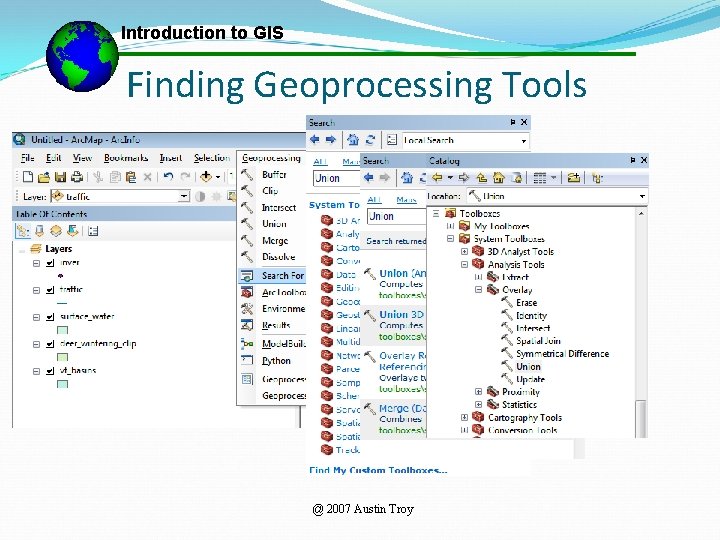Click the Delete X icon in toolbar
The width and height of the screenshot is (720, 540).
(x=147, y=177)
